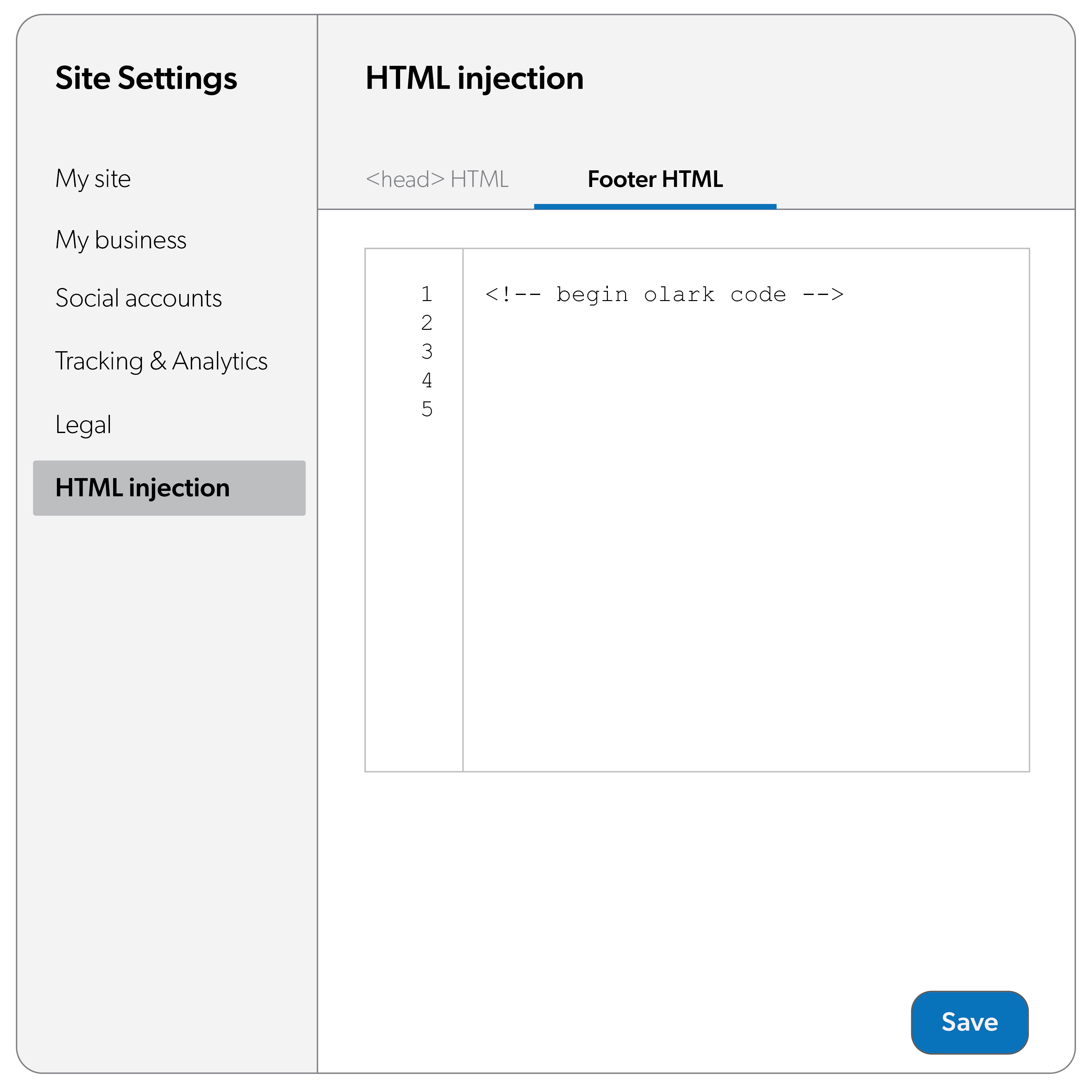Select line number 5 in the gutter
Viewport: 1092px width, 1092px height.
[x=427, y=409]
